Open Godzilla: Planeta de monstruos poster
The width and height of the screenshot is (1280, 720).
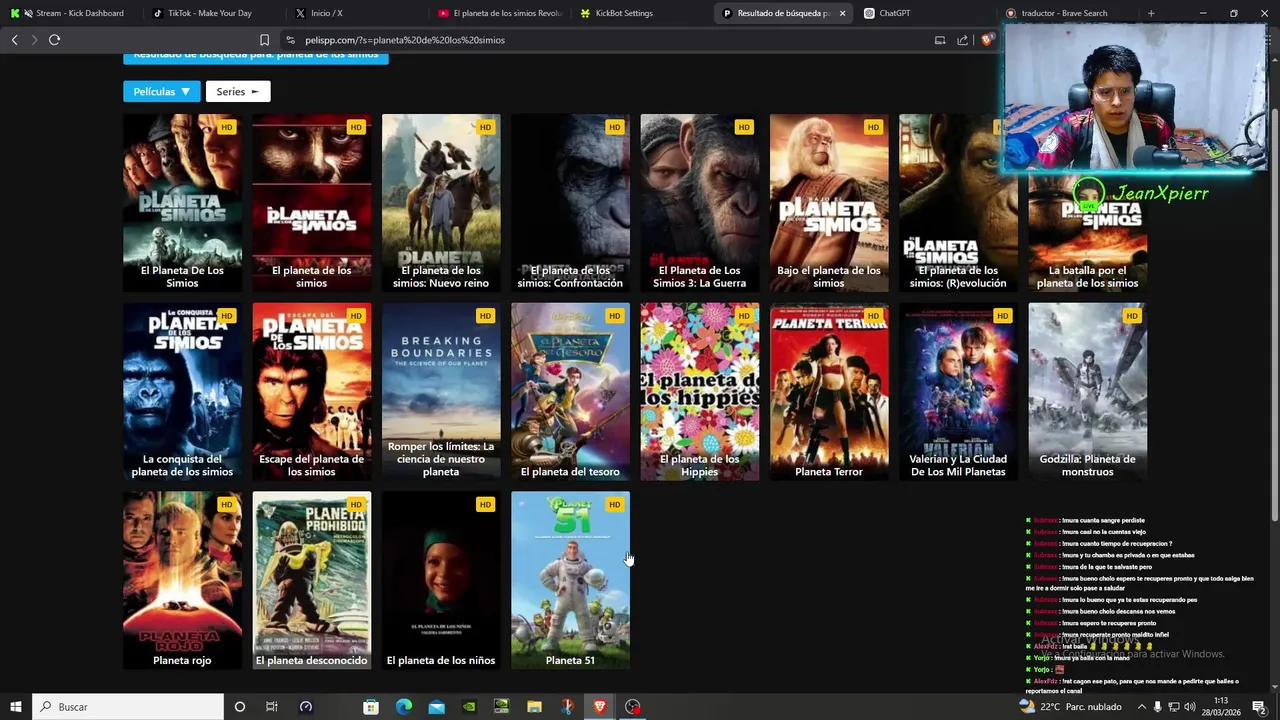pyautogui.click(x=1087, y=392)
